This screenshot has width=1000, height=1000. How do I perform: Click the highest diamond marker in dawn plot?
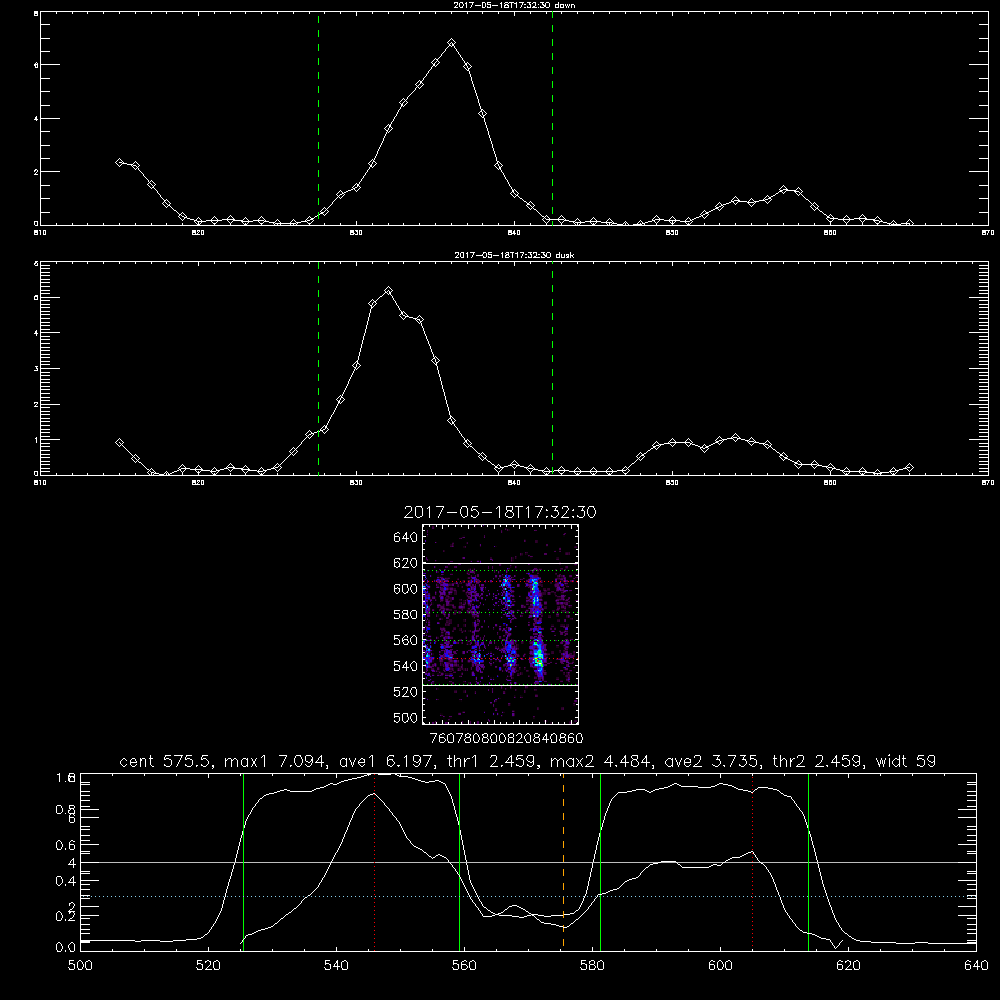click(x=452, y=43)
